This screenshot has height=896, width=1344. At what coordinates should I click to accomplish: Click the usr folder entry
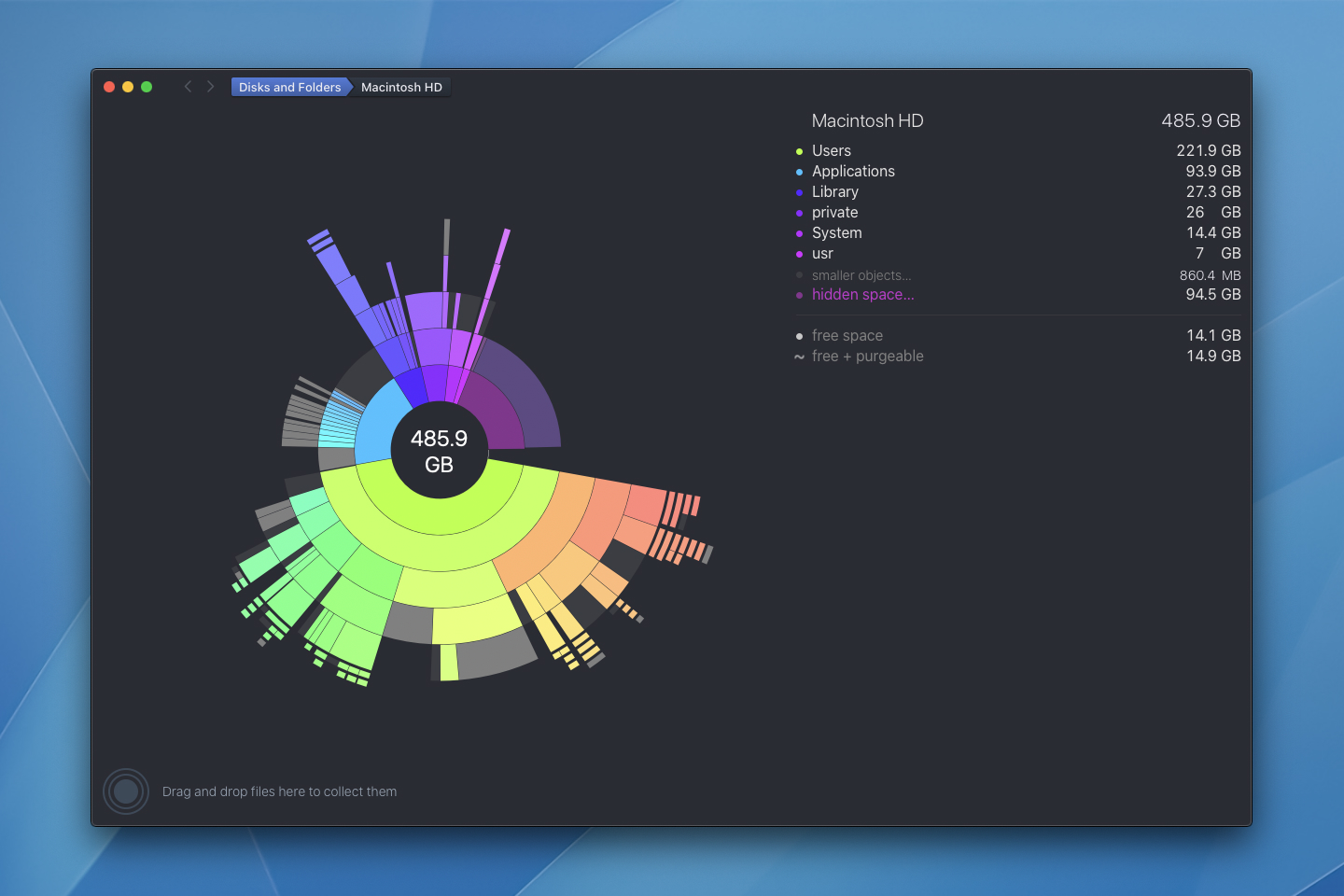(x=822, y=254)
